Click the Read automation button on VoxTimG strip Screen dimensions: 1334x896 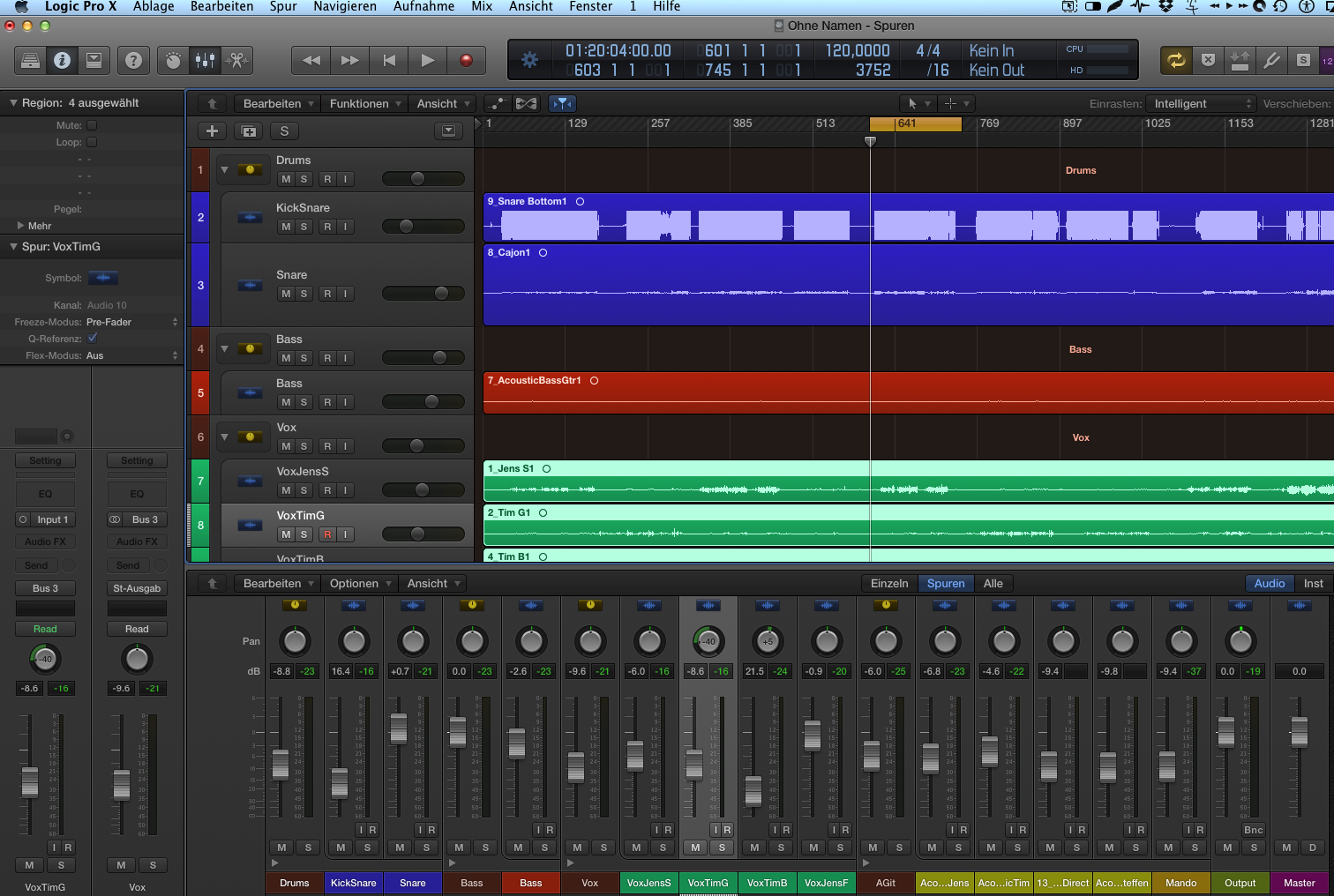tap(45, 629)
